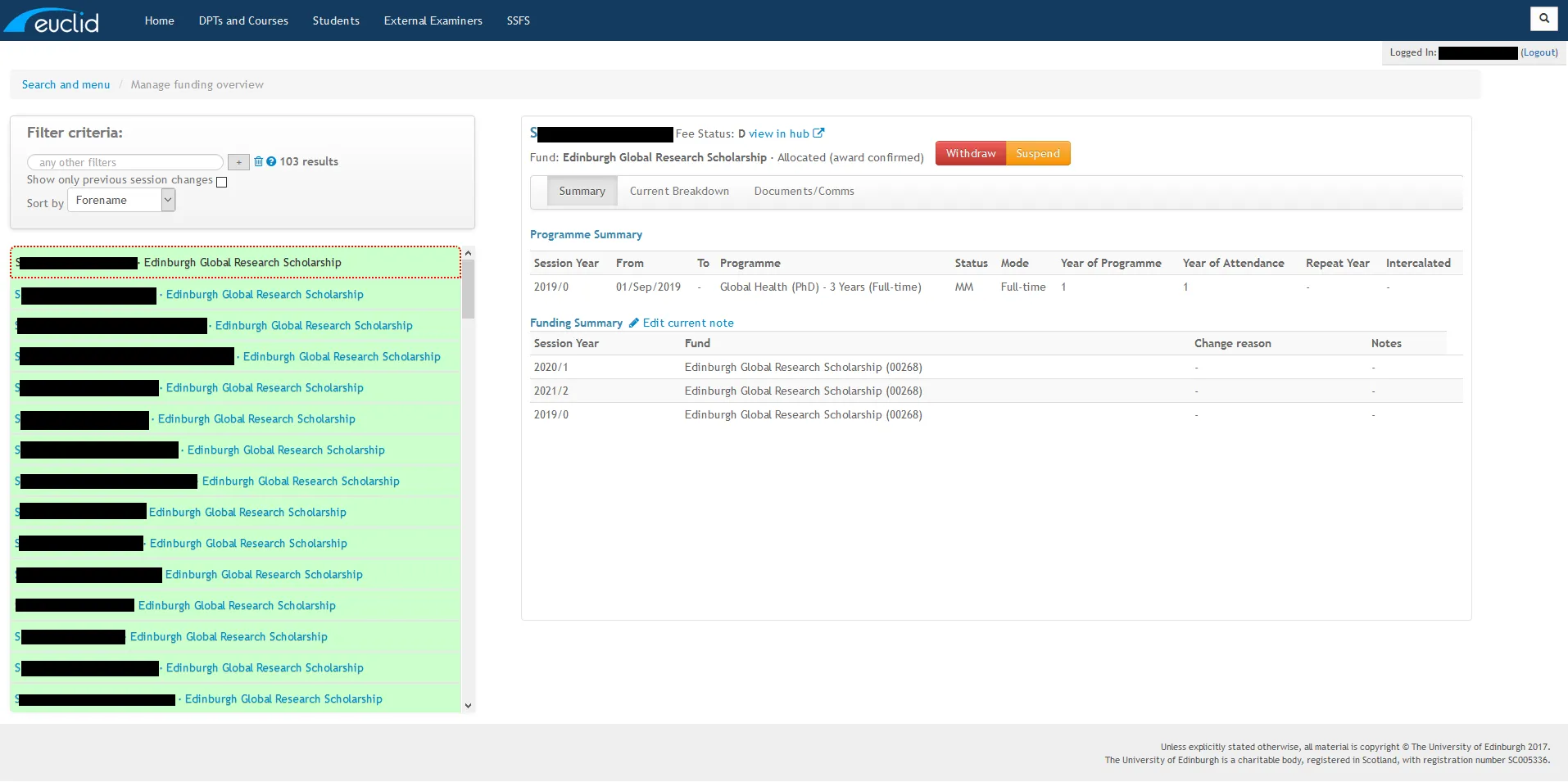Add a filter using the plus button

point(238,162)
